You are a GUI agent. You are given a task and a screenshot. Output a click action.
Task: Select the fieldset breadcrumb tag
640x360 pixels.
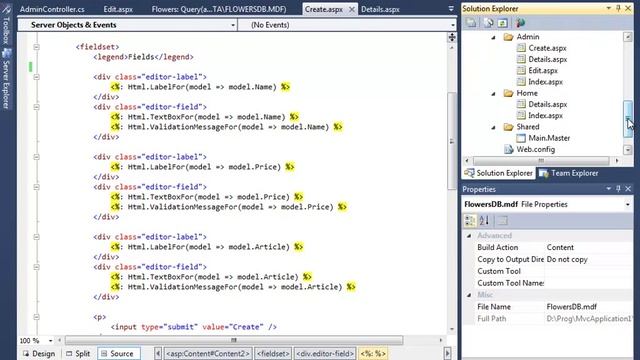pos(273,353)
